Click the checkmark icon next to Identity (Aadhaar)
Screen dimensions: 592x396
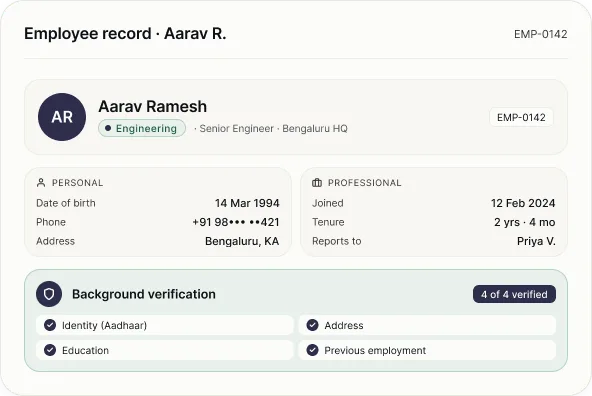50,325
